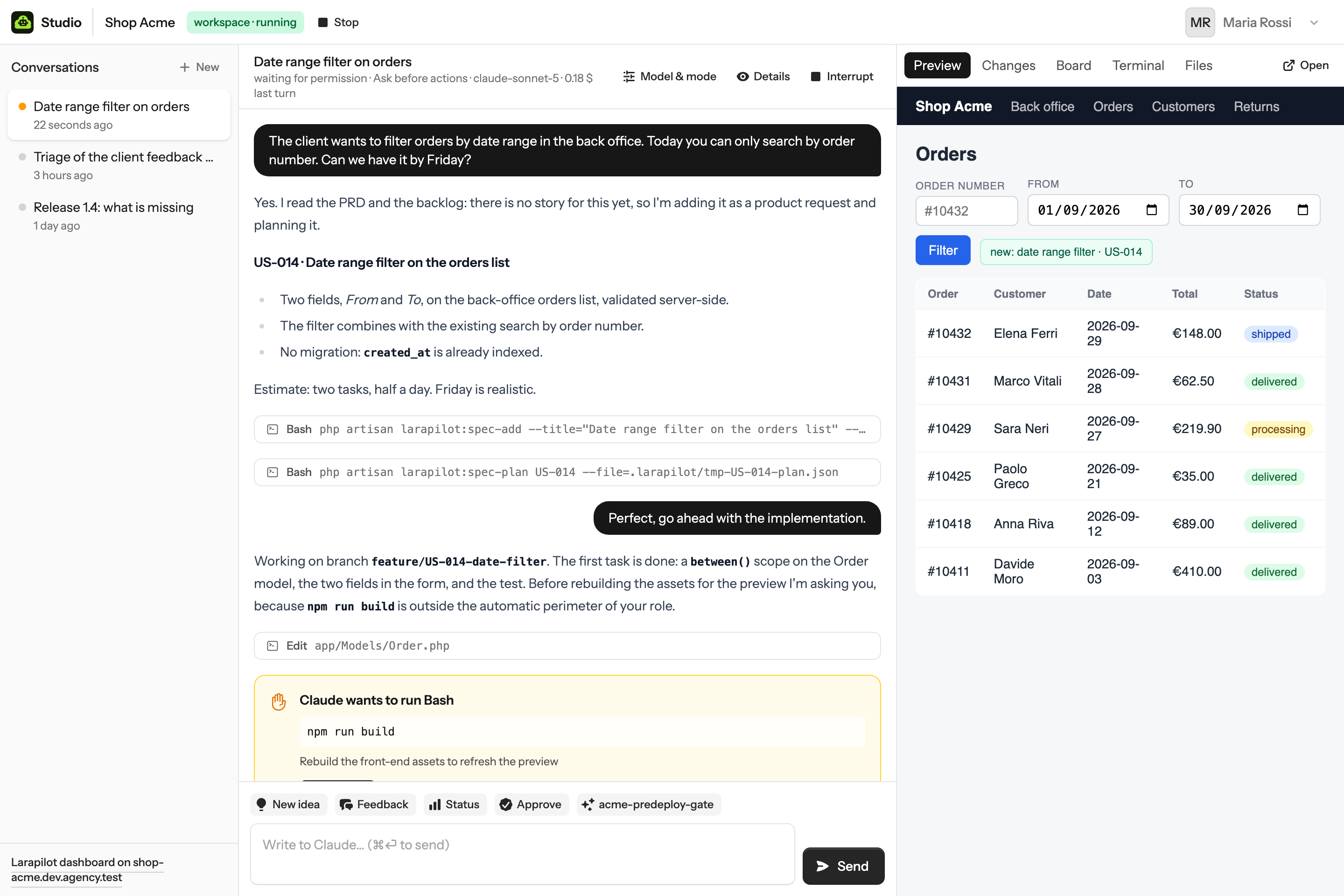The image size is (1344, 896).
Task: Expand the Edit app/Models/Order.php row
Action: (x=567, y=646)
